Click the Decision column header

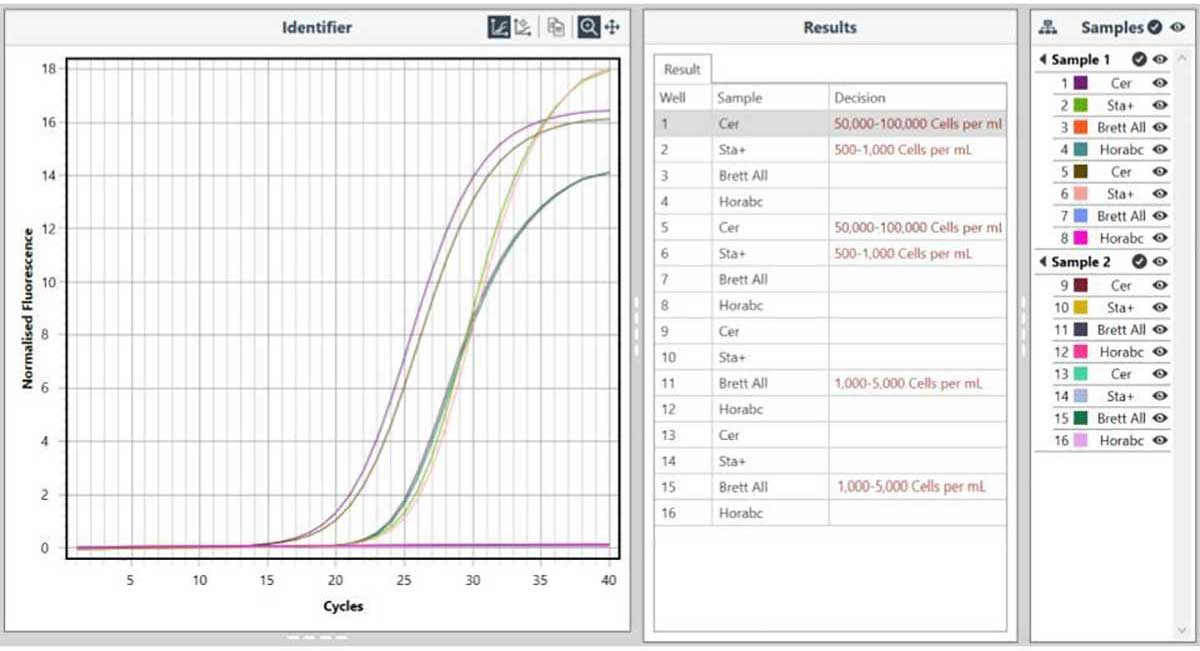point(862,97)
